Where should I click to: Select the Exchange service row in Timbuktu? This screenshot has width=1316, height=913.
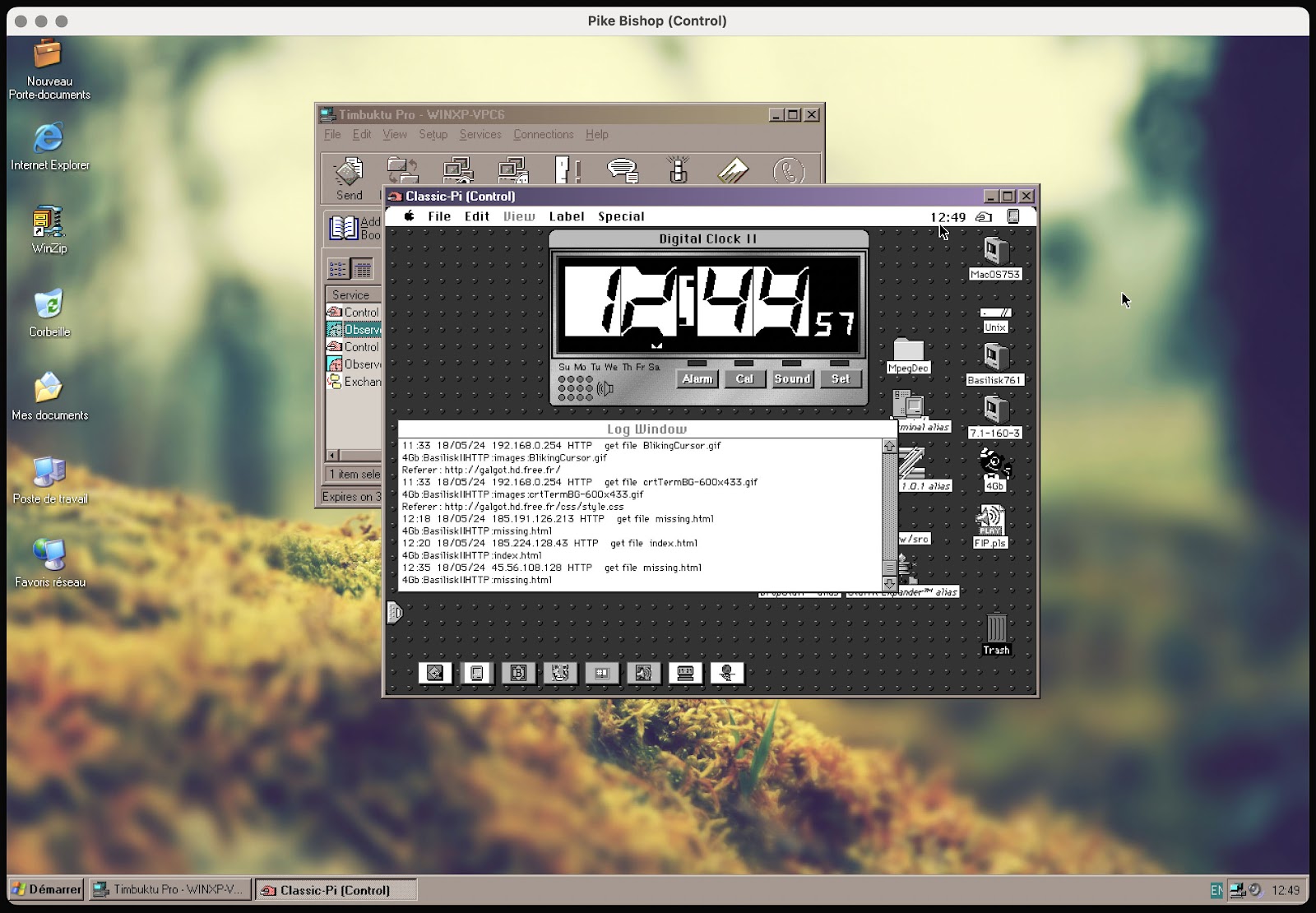(354, 381)
